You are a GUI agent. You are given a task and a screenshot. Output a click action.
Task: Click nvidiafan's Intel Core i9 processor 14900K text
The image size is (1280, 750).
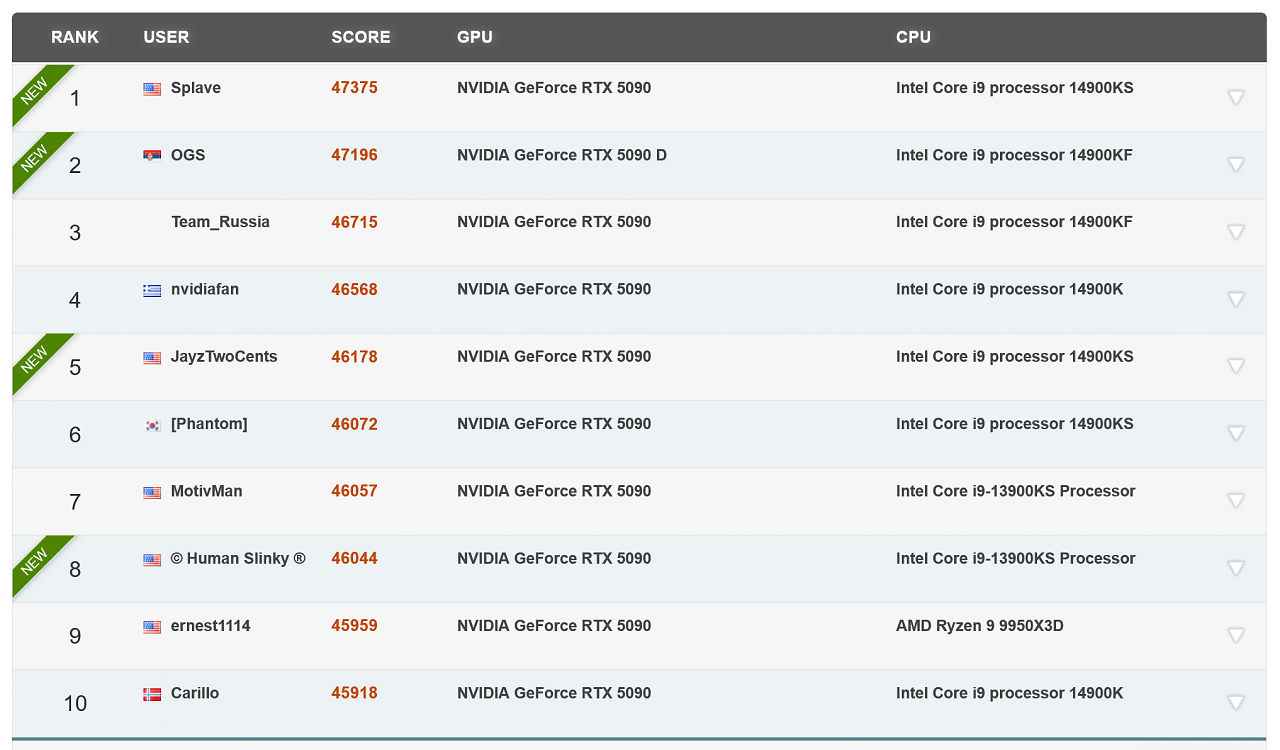tap(1010, 289)
